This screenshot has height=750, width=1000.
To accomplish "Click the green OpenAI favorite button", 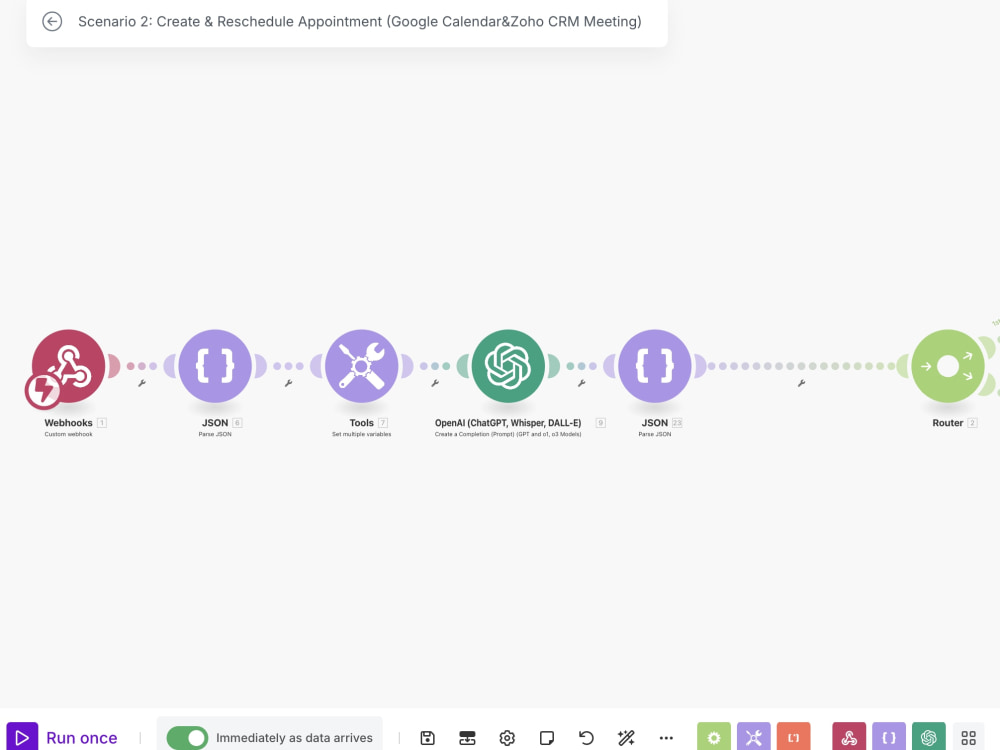I will click(929, 737).
